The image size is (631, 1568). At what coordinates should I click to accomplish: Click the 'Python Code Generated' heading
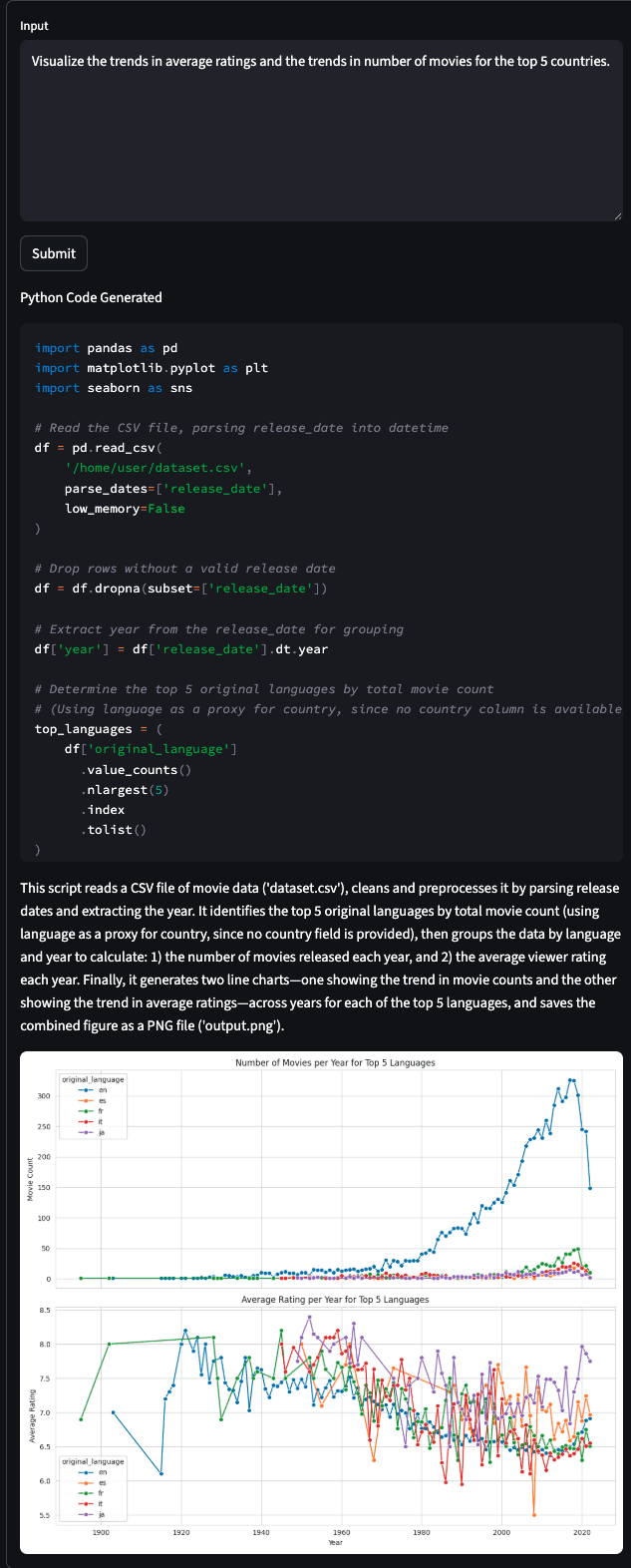coord(91,297)
